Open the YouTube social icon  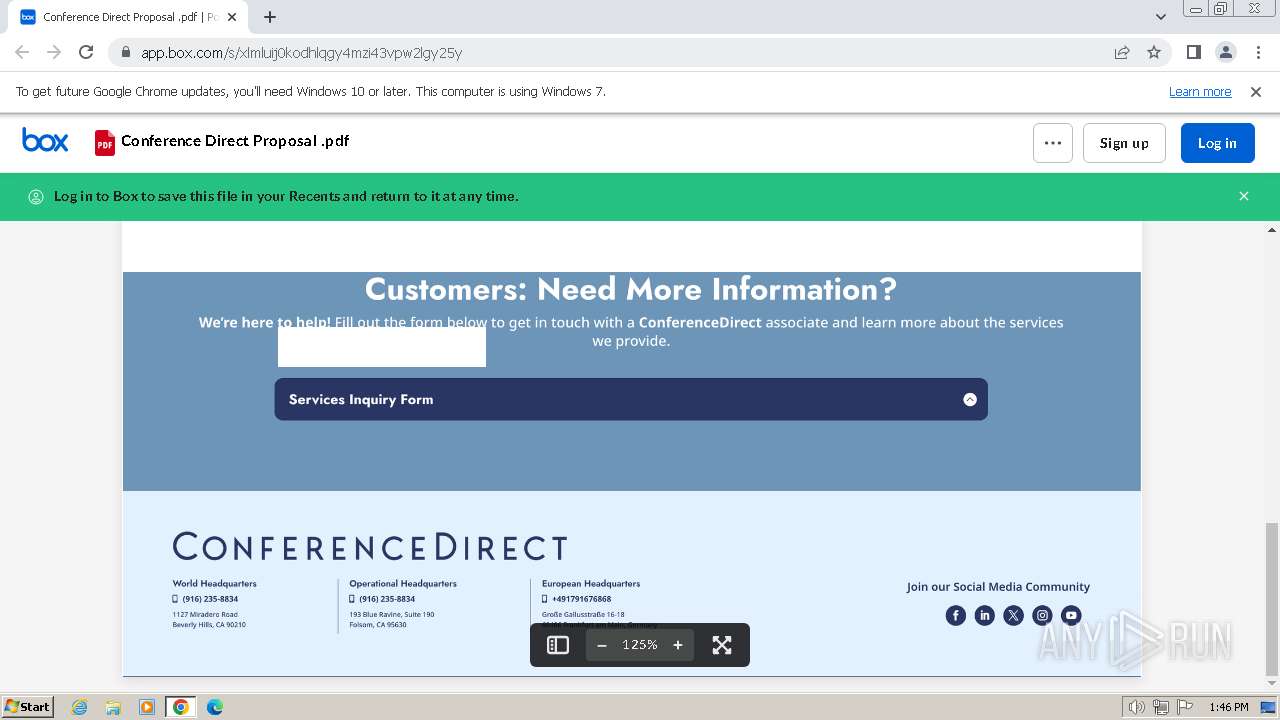click(1071, 615)
